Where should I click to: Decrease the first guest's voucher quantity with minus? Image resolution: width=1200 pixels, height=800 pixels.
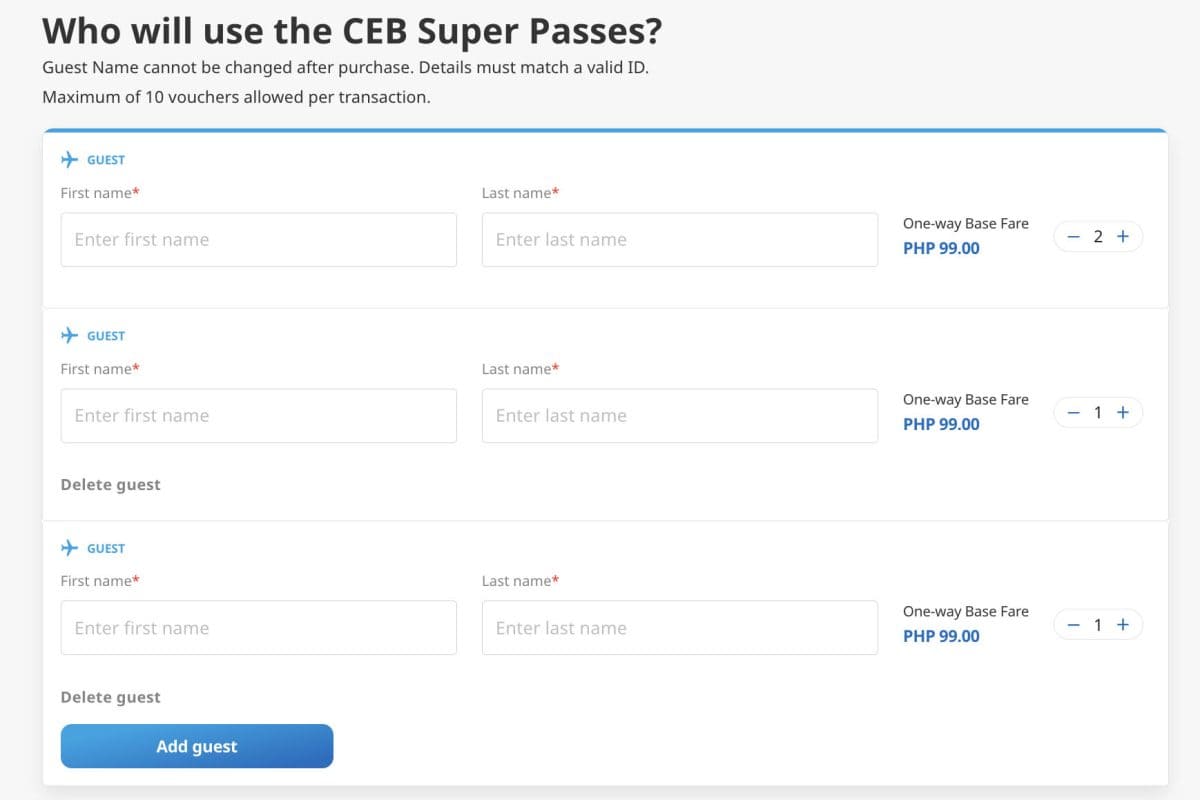point(1073,237)
